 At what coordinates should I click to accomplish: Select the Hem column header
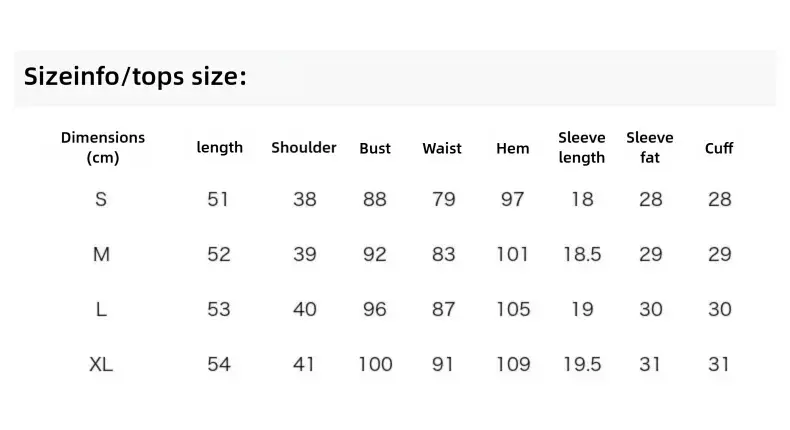(x=512, y=148)
